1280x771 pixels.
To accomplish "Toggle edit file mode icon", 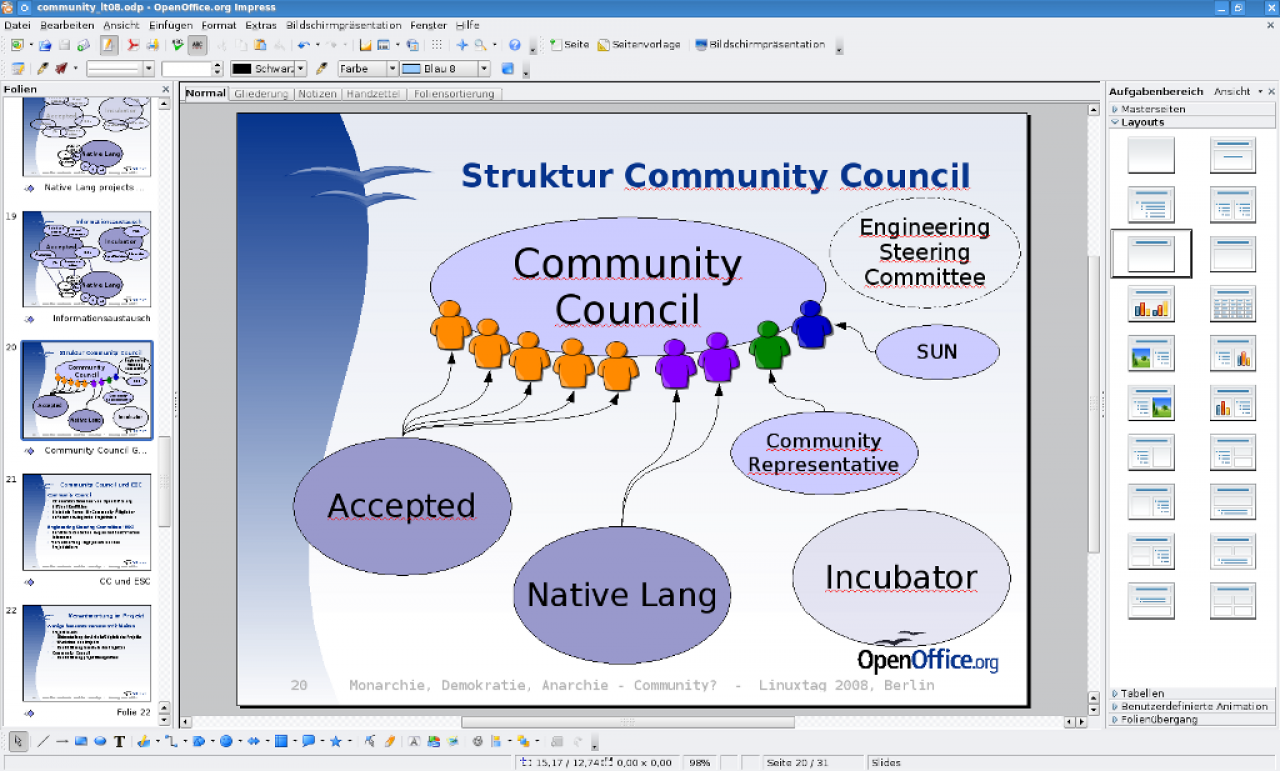I will pos(108,45).
